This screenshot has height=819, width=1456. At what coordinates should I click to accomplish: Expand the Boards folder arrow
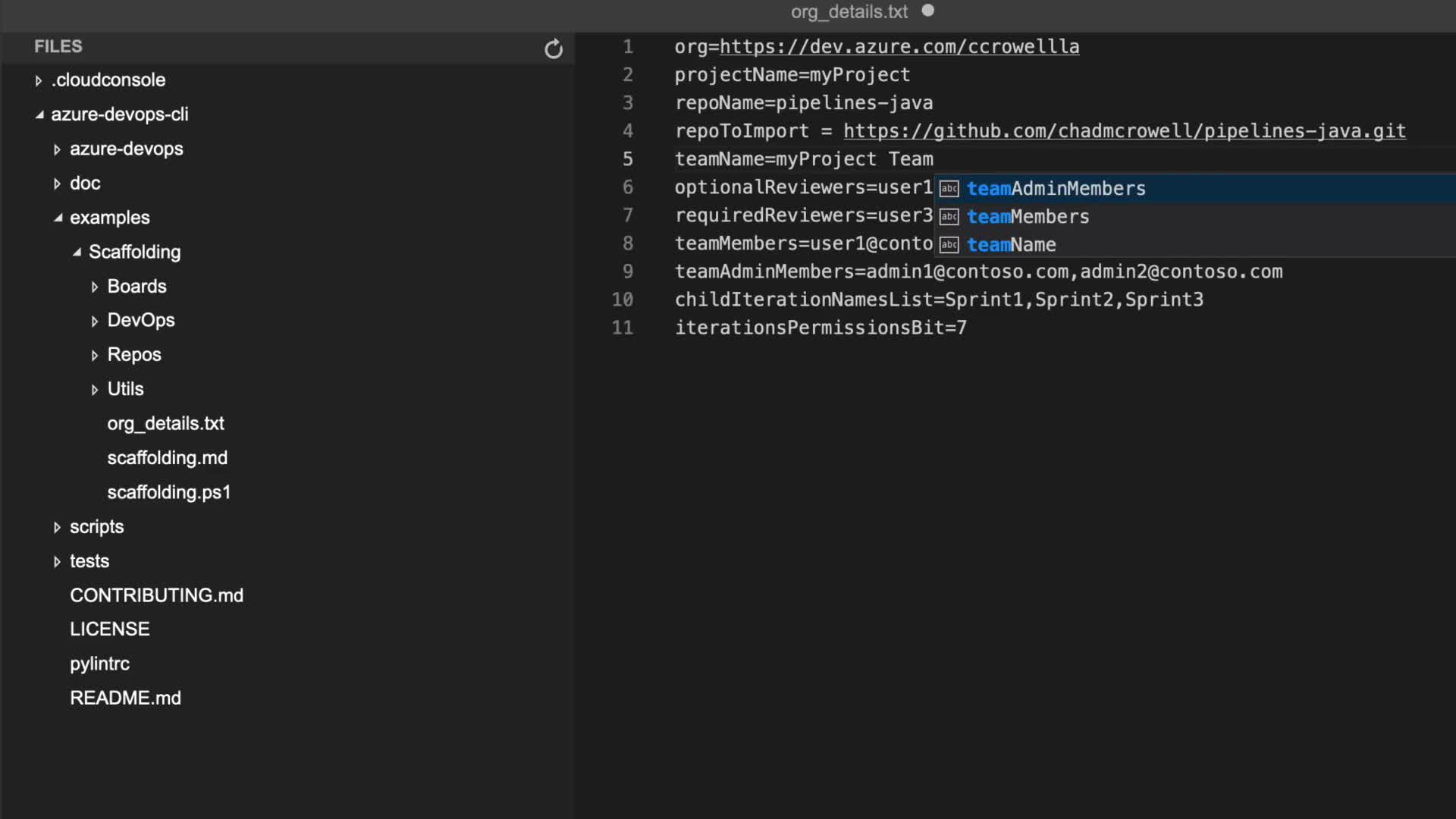pyautogui.click(x=95, y=287)
